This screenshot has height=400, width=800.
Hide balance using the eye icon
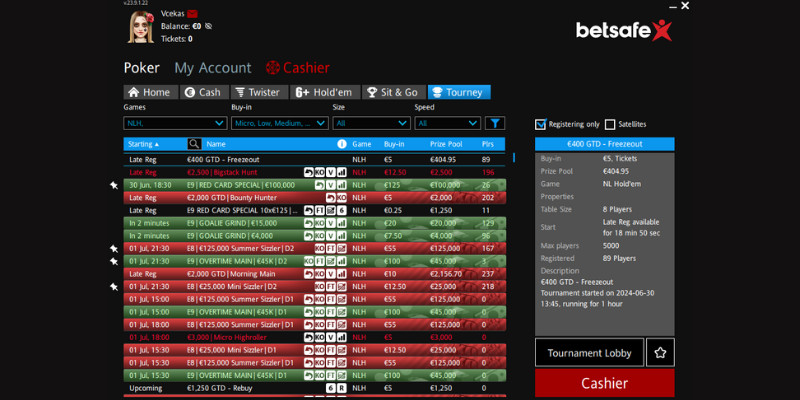coord(208,26)
